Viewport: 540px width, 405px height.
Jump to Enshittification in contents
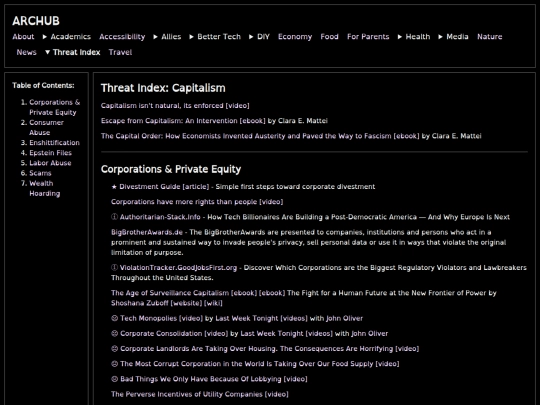tap(54, 143)
